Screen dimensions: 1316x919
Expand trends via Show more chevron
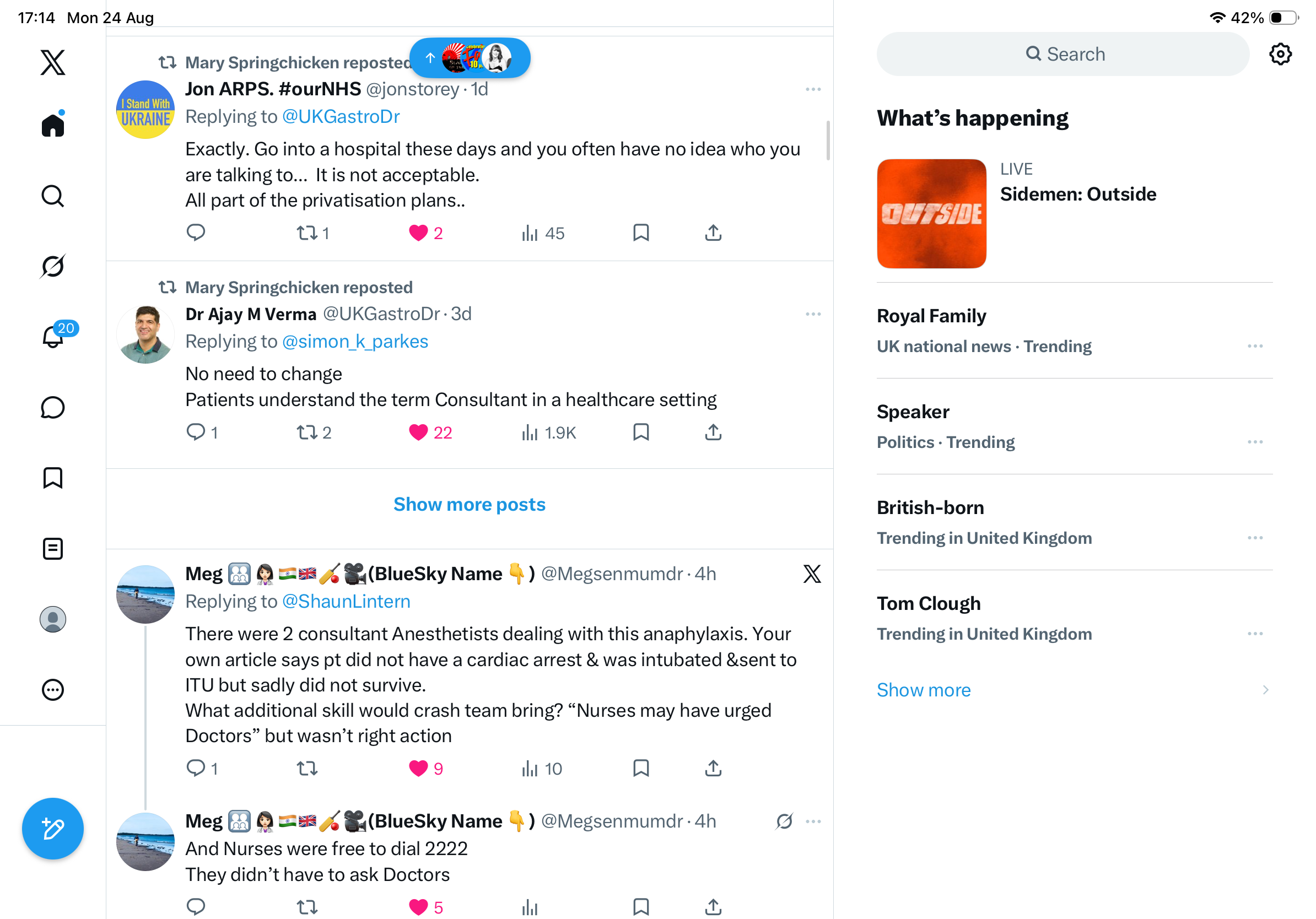click(x=1265, y=690)
